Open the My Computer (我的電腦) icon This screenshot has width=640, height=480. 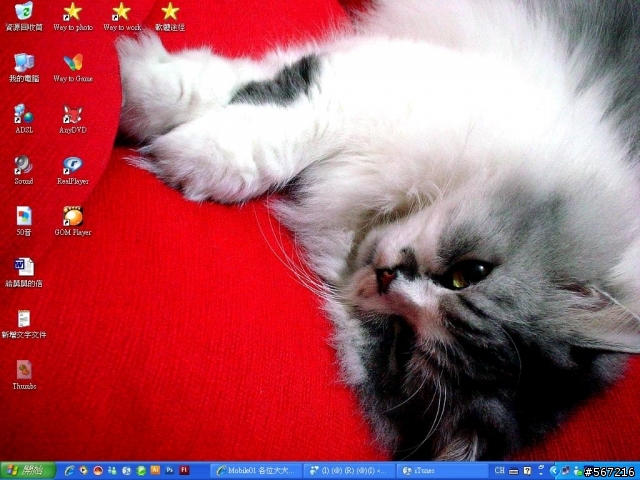(24, 68)
